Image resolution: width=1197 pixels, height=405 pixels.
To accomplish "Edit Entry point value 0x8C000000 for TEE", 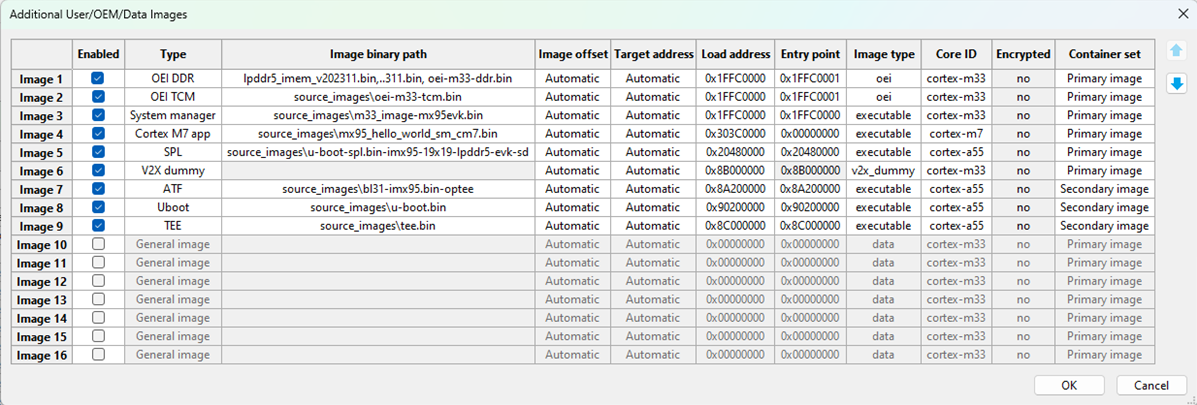I will tap(809, 226).
